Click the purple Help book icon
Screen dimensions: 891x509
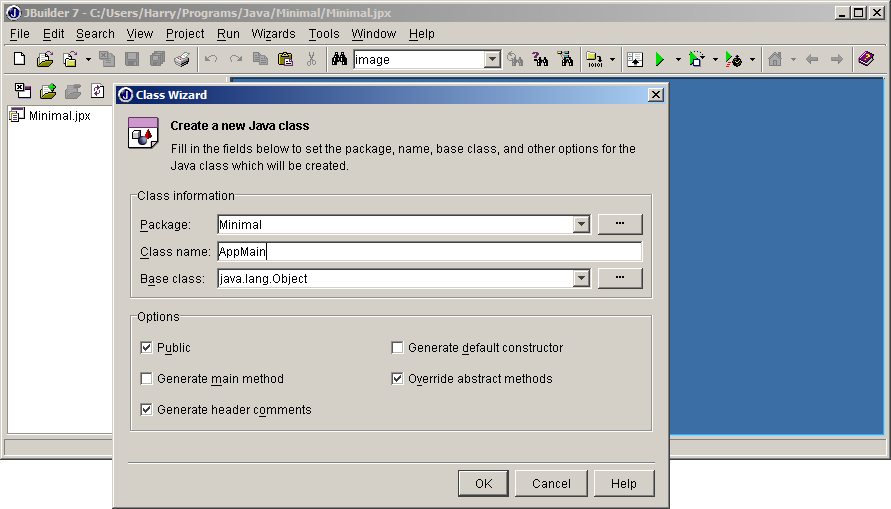(x=866, y=59)
